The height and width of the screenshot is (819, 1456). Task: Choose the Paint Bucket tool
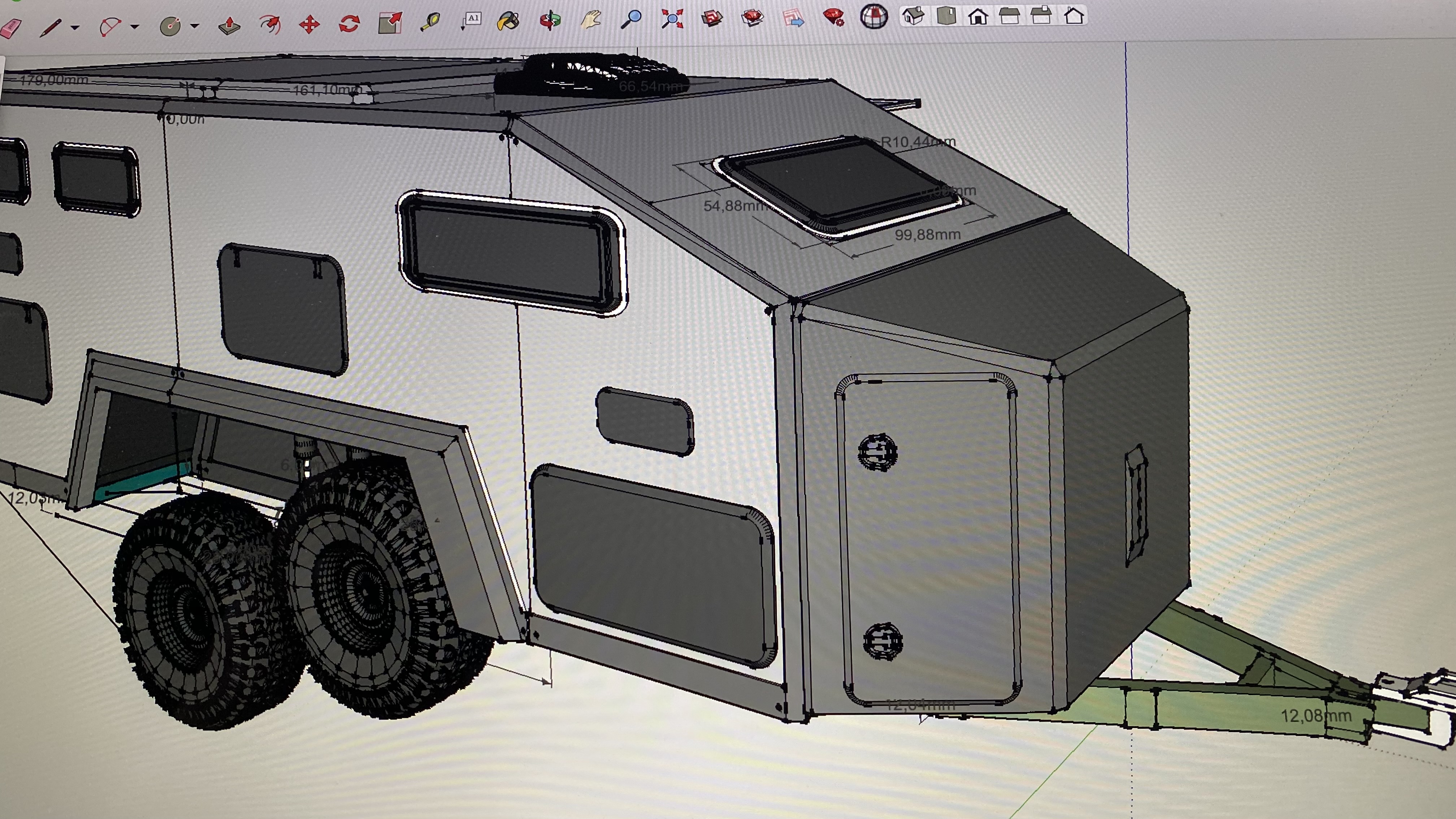pos(508,21)
